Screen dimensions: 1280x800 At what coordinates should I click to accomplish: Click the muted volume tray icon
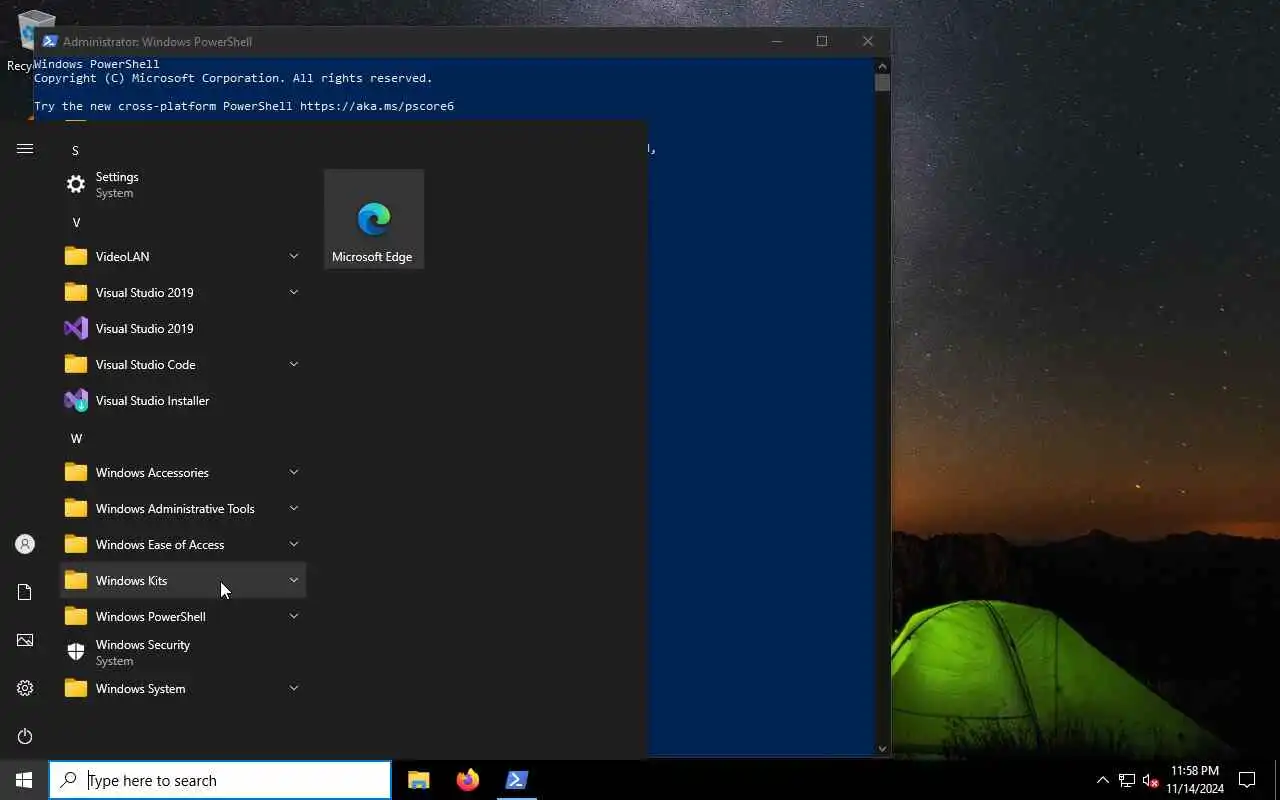coord(1150,780)
